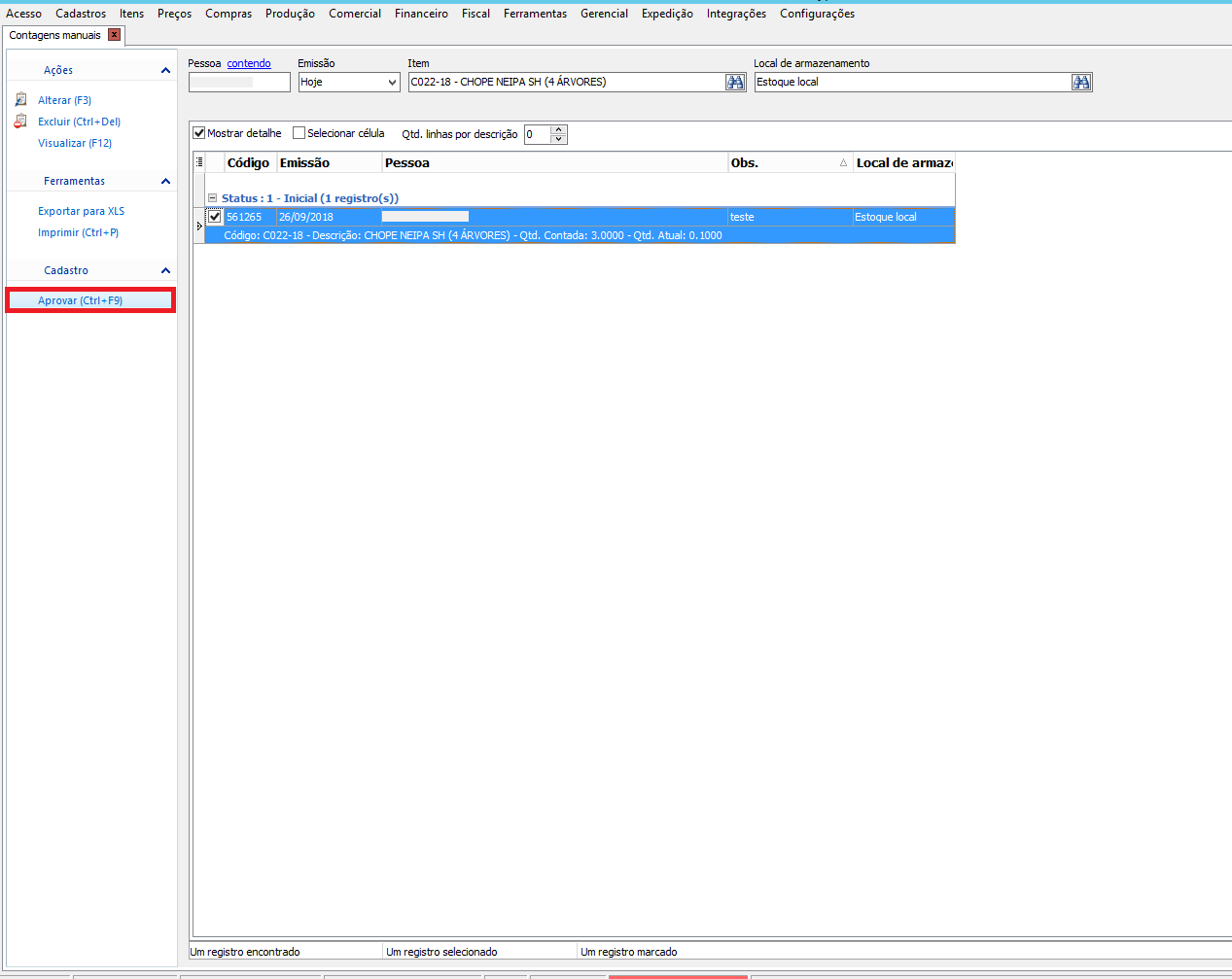This screenshot has height=979, width=1232.
Task: Click the 'teste' observation cell
Action: 790,217
